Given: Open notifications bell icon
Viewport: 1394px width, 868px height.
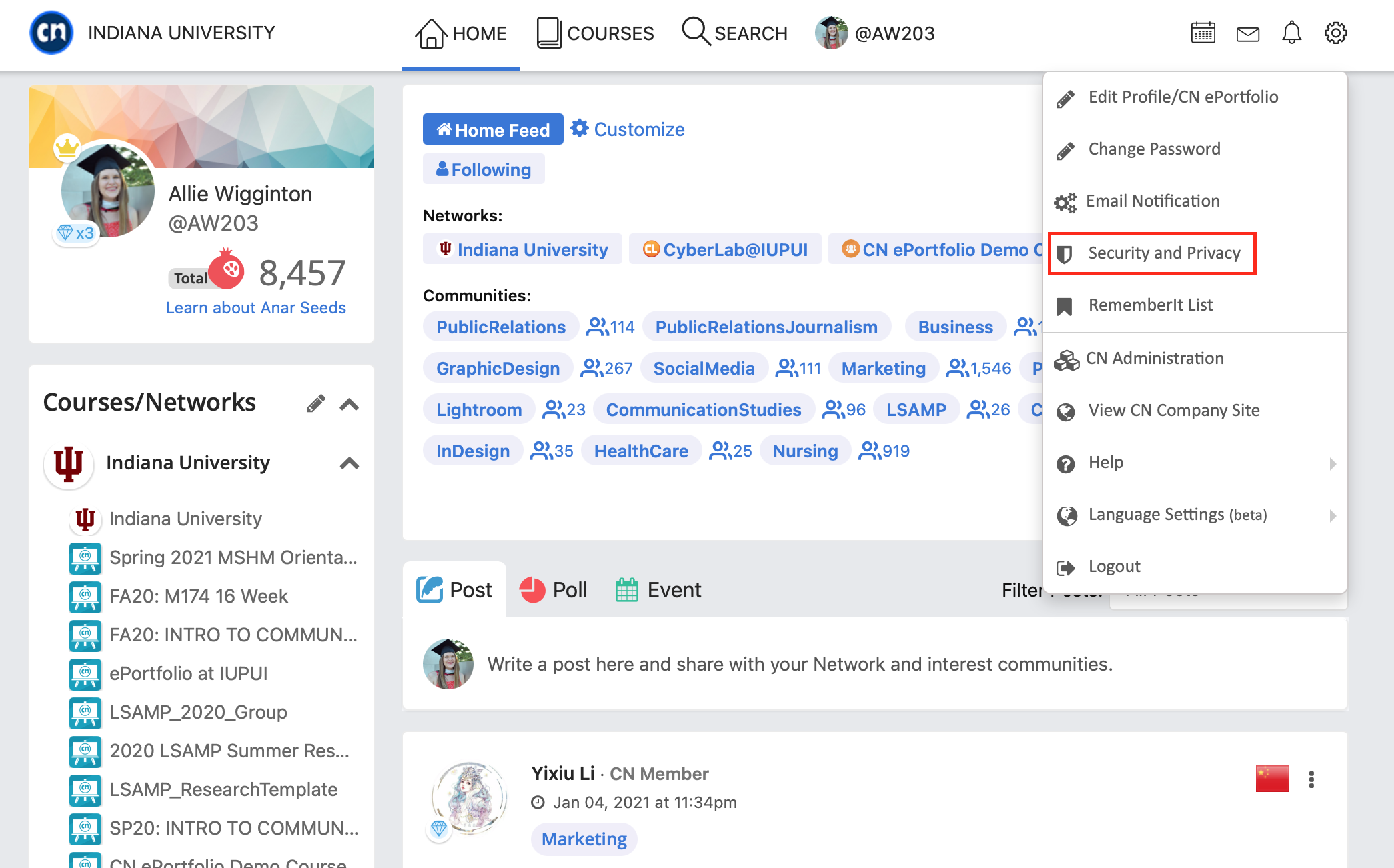Looking at the screenshot, I should tap(1291, 33).
